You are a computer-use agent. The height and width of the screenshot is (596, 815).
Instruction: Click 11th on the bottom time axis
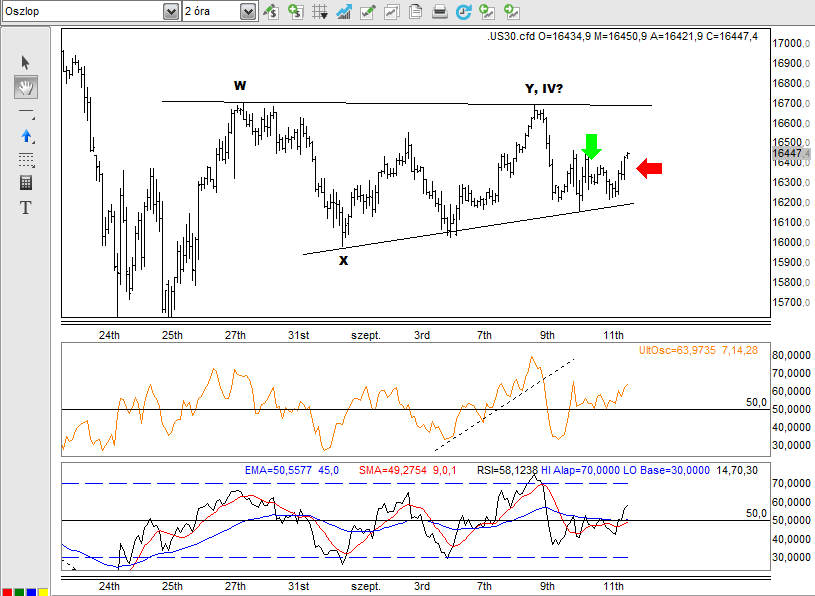[x=613, y=587]
